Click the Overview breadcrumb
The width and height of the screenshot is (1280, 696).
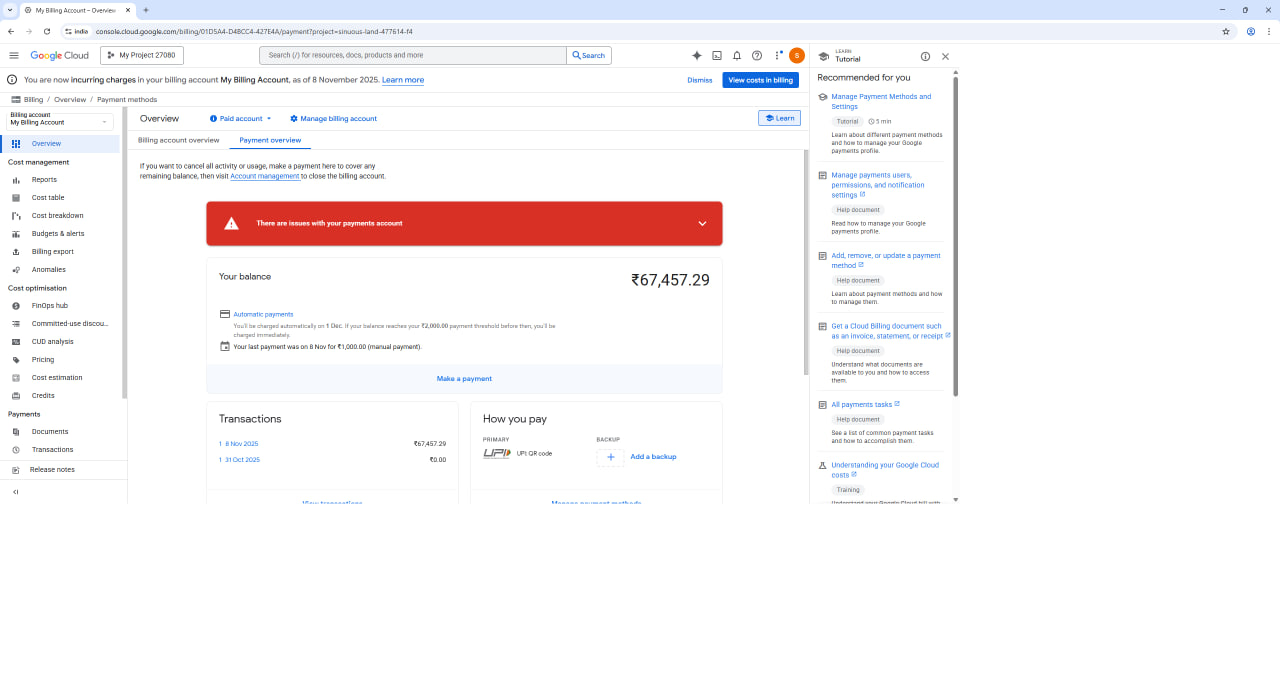[70, 100]
